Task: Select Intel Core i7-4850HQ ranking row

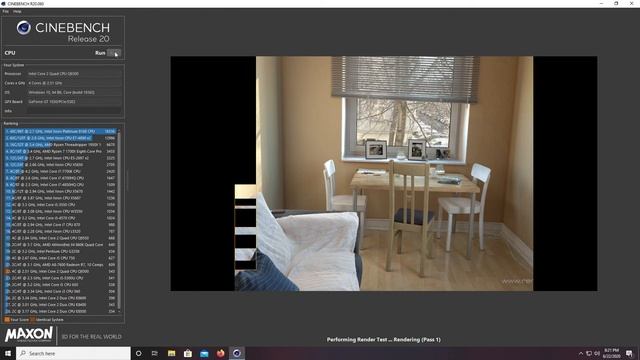Action: point(60,185)
